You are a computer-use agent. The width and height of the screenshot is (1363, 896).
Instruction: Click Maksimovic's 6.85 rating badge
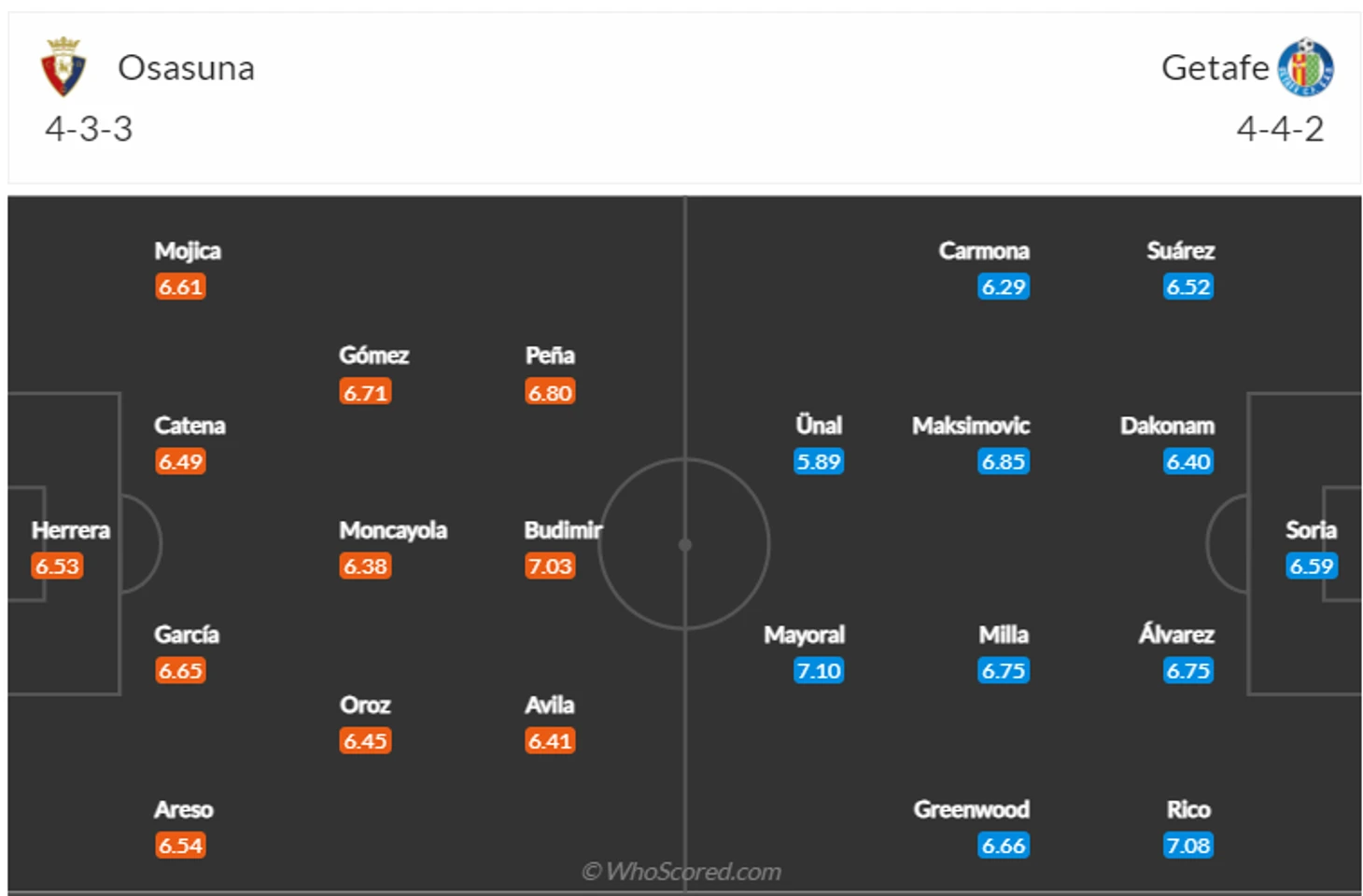point(1004,462)
